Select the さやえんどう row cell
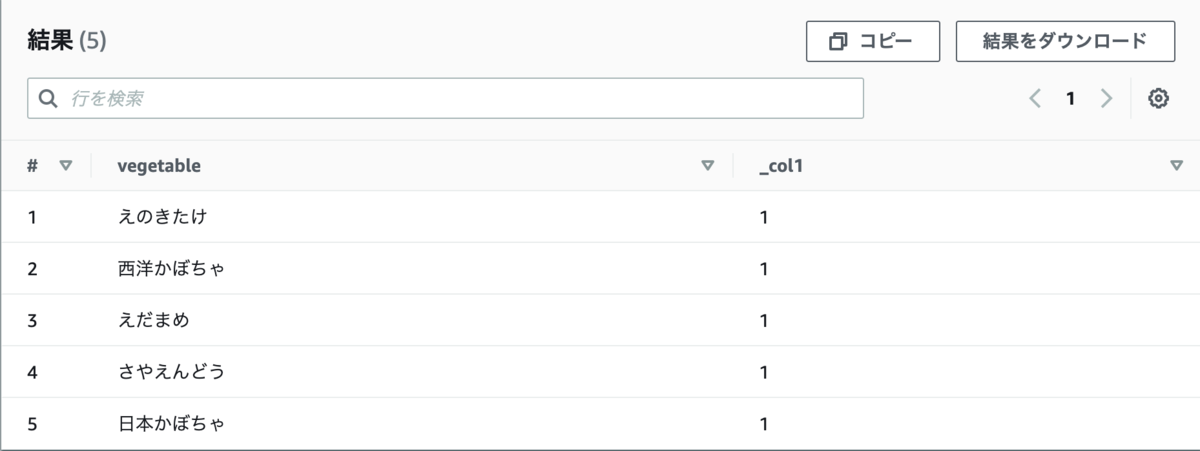1200x451 pixels. pyautogui.click(x=171, y=372)
